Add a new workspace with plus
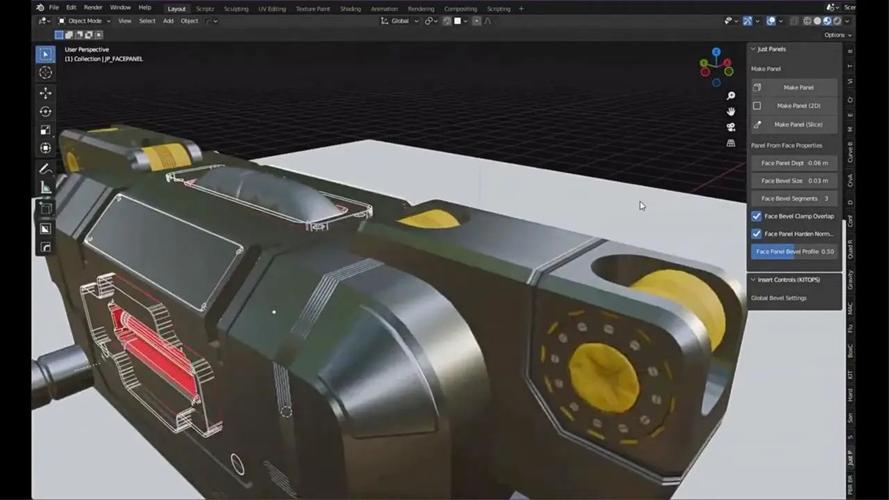889x500 pixels. pos(521,9)
